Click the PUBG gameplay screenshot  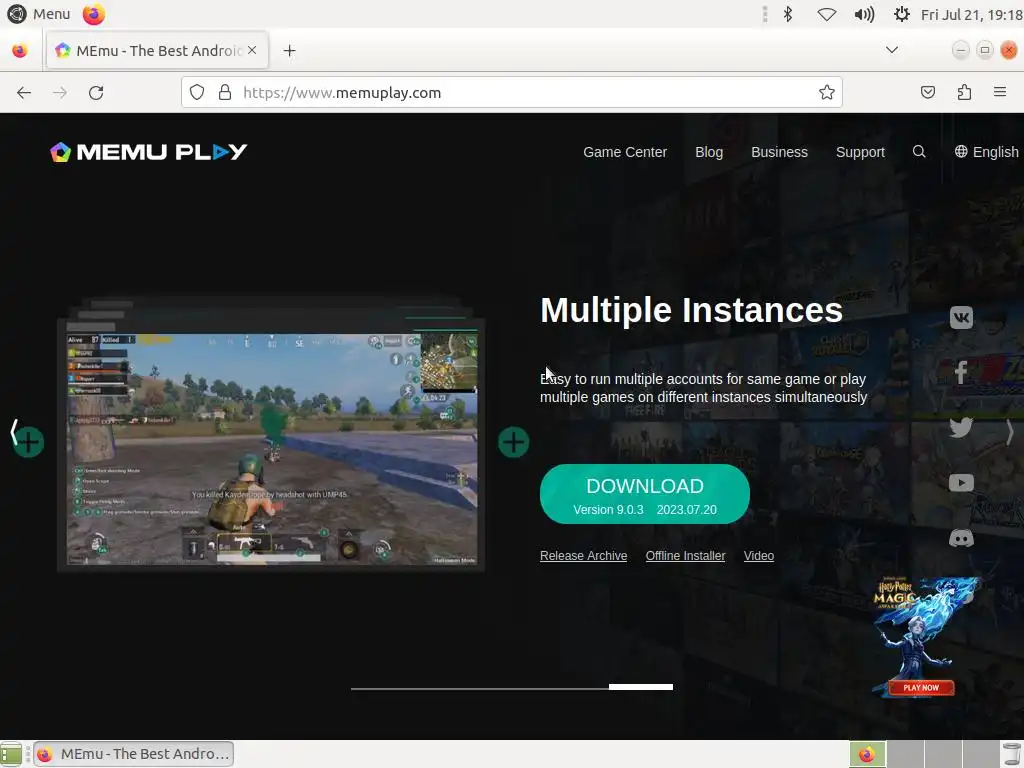[271, 449]
